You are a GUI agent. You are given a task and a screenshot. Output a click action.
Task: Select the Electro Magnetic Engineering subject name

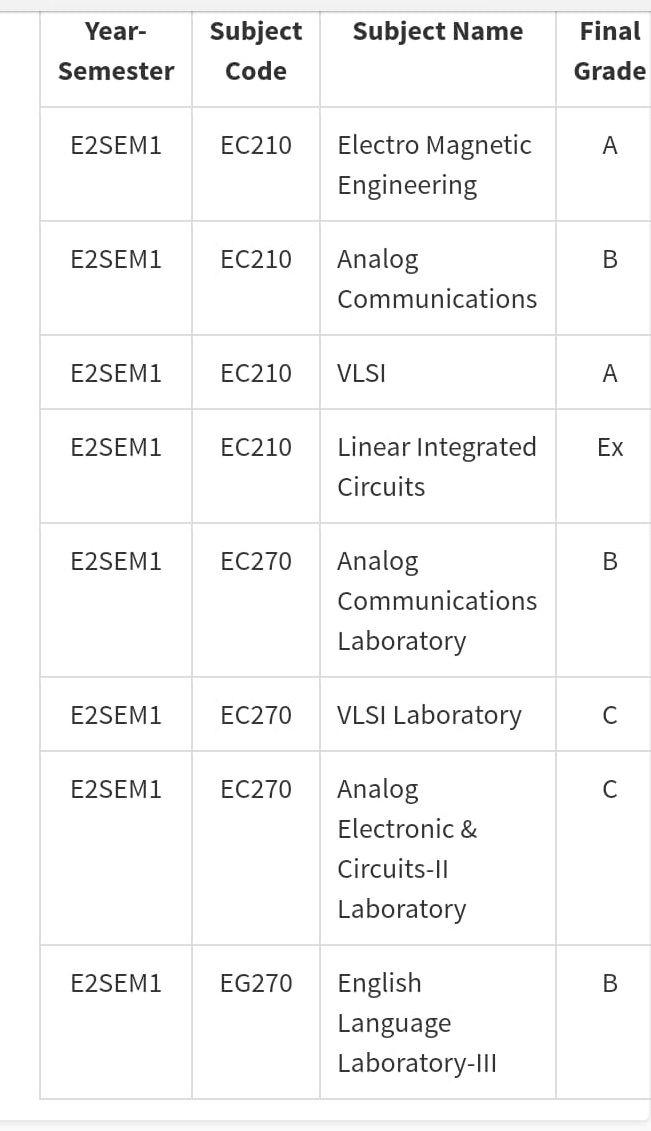click(435, 165)
